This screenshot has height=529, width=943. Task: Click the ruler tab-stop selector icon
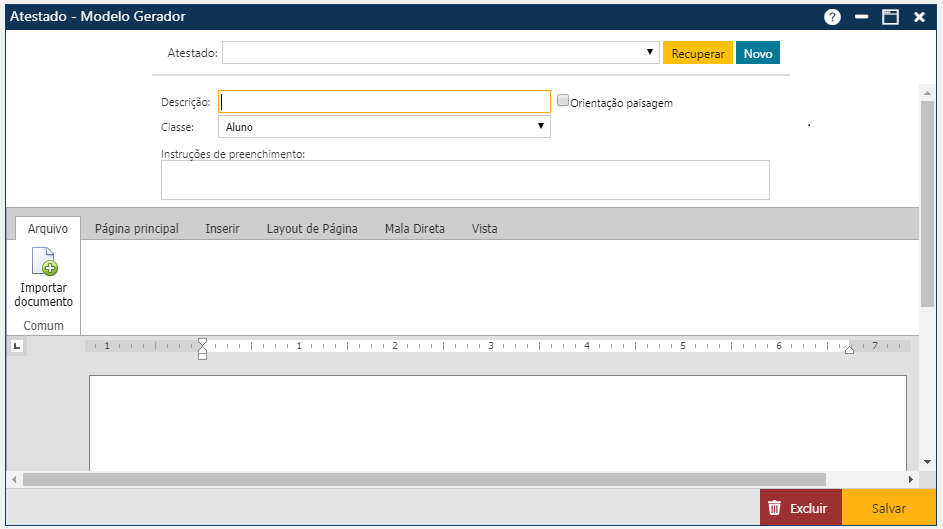click(x=17, y=346)
